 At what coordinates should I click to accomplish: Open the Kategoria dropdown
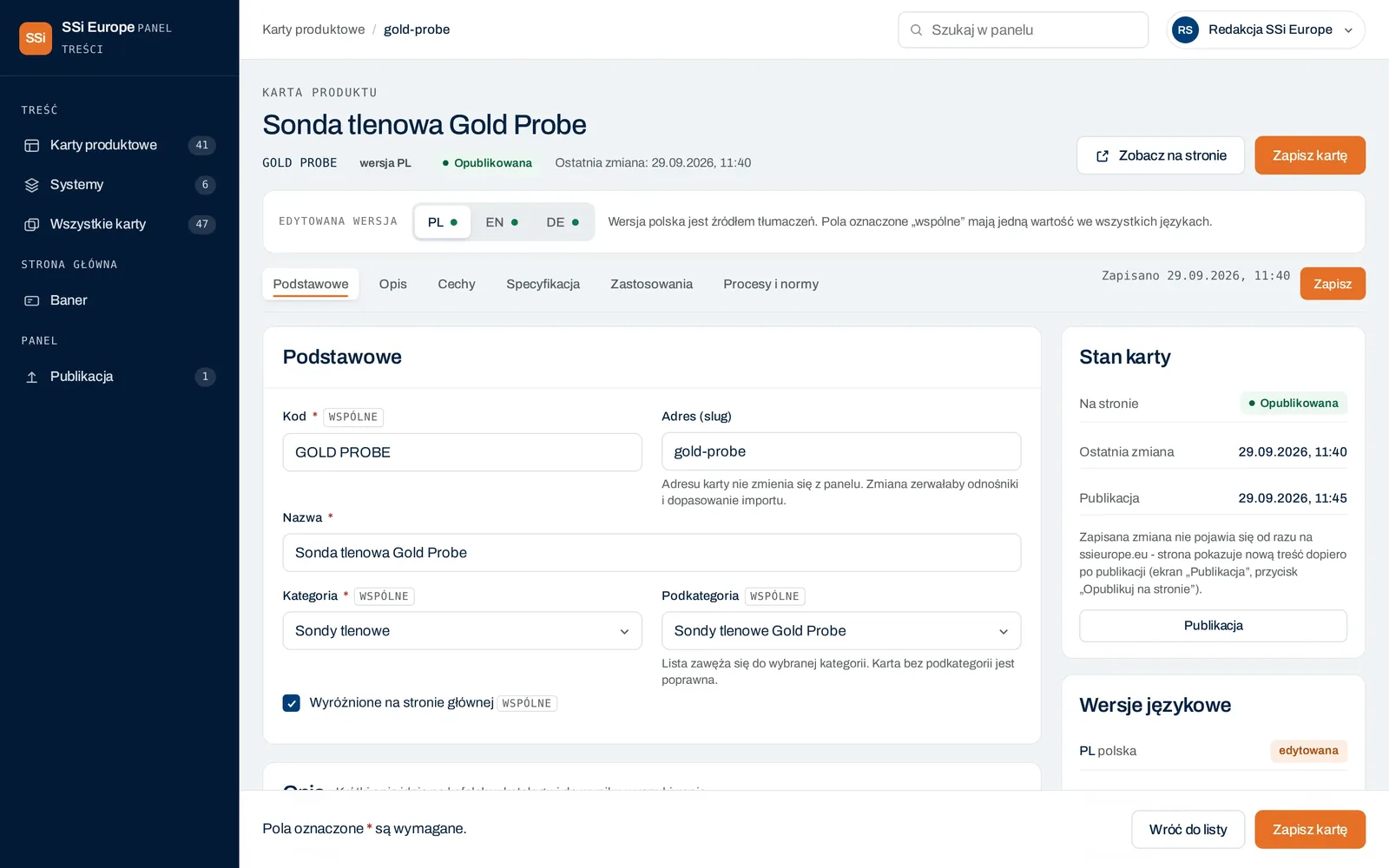point(462,631)
